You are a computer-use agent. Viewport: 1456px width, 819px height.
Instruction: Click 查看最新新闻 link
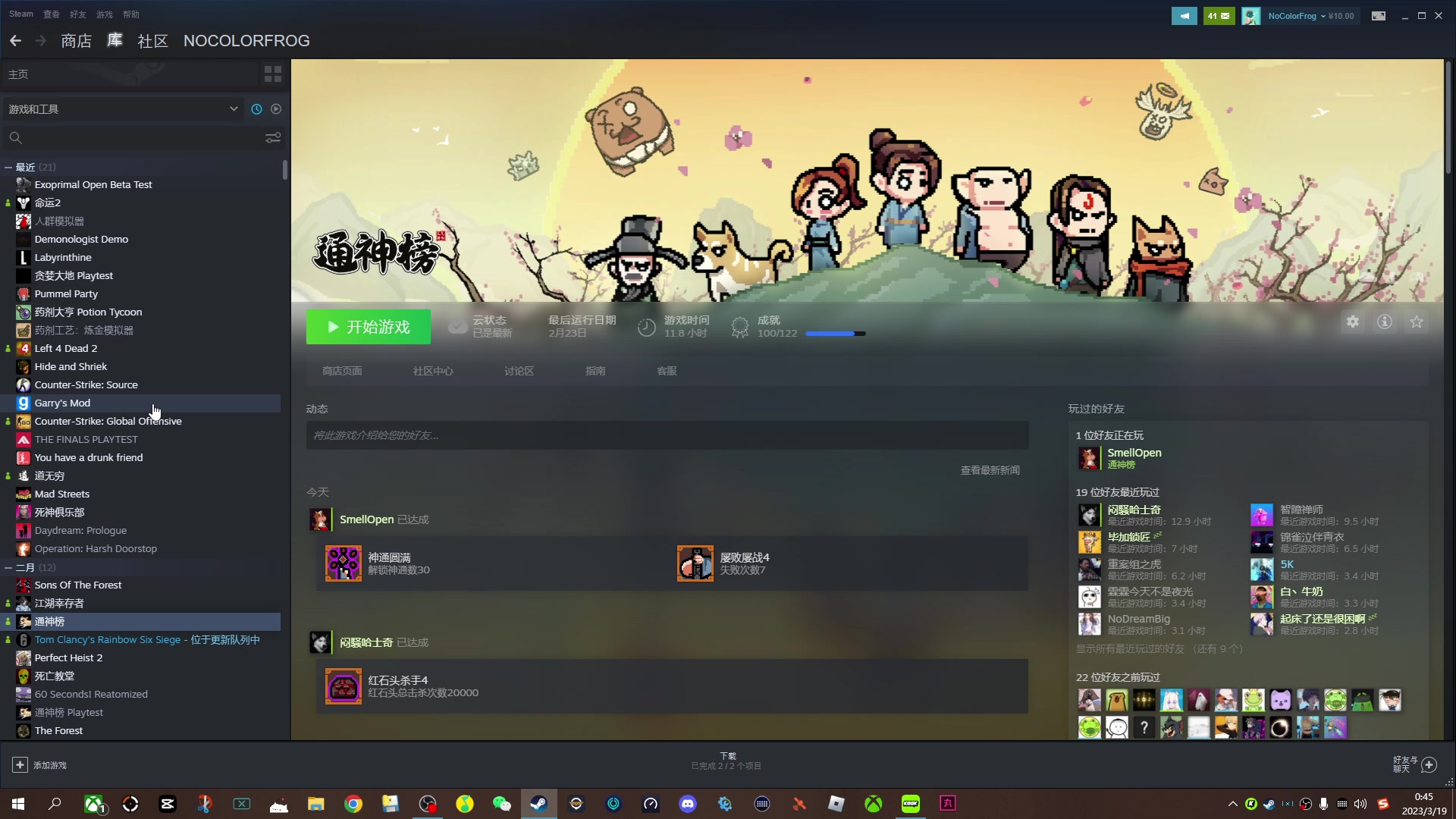(x=990, y=470)
